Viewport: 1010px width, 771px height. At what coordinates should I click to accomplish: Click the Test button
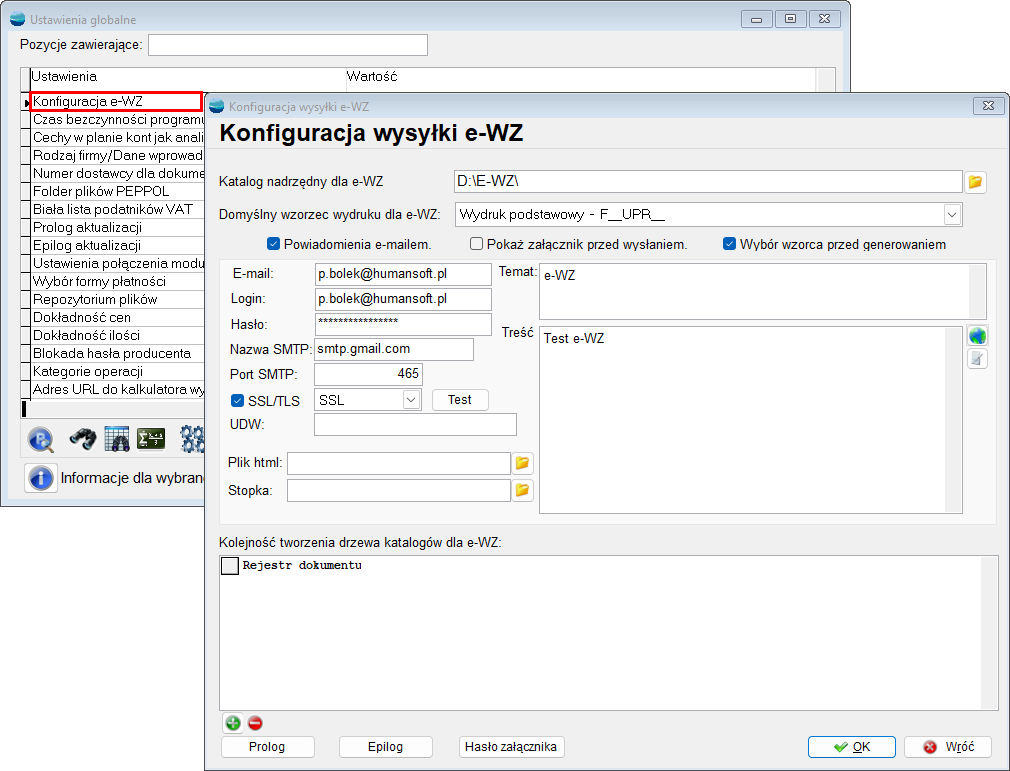coord(460,400)
